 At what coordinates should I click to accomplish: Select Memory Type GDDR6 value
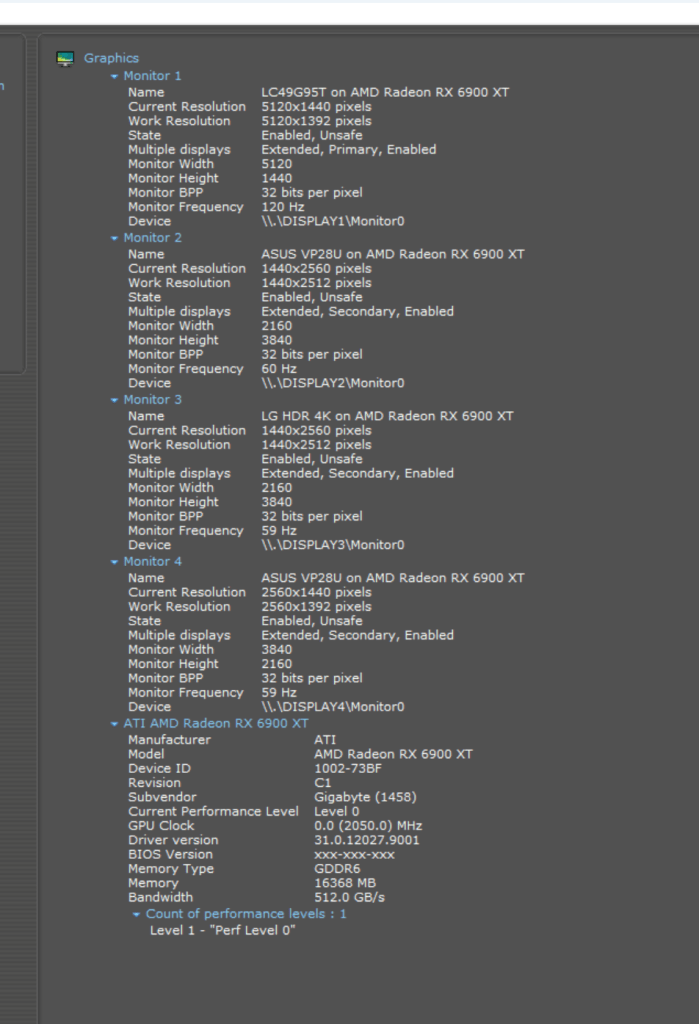pyautogui.click(x=337, y=869)
